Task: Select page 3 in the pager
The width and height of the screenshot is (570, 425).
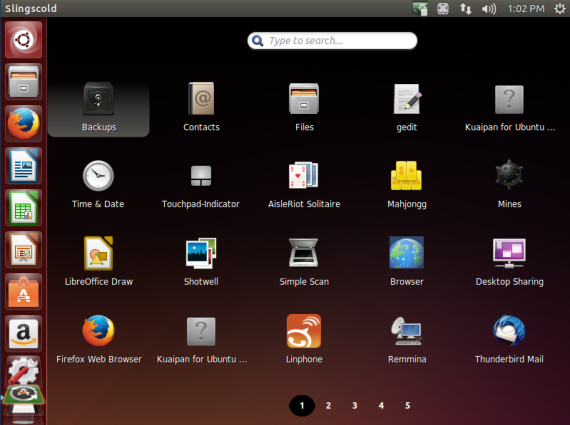Action: (x=355, y=405)
